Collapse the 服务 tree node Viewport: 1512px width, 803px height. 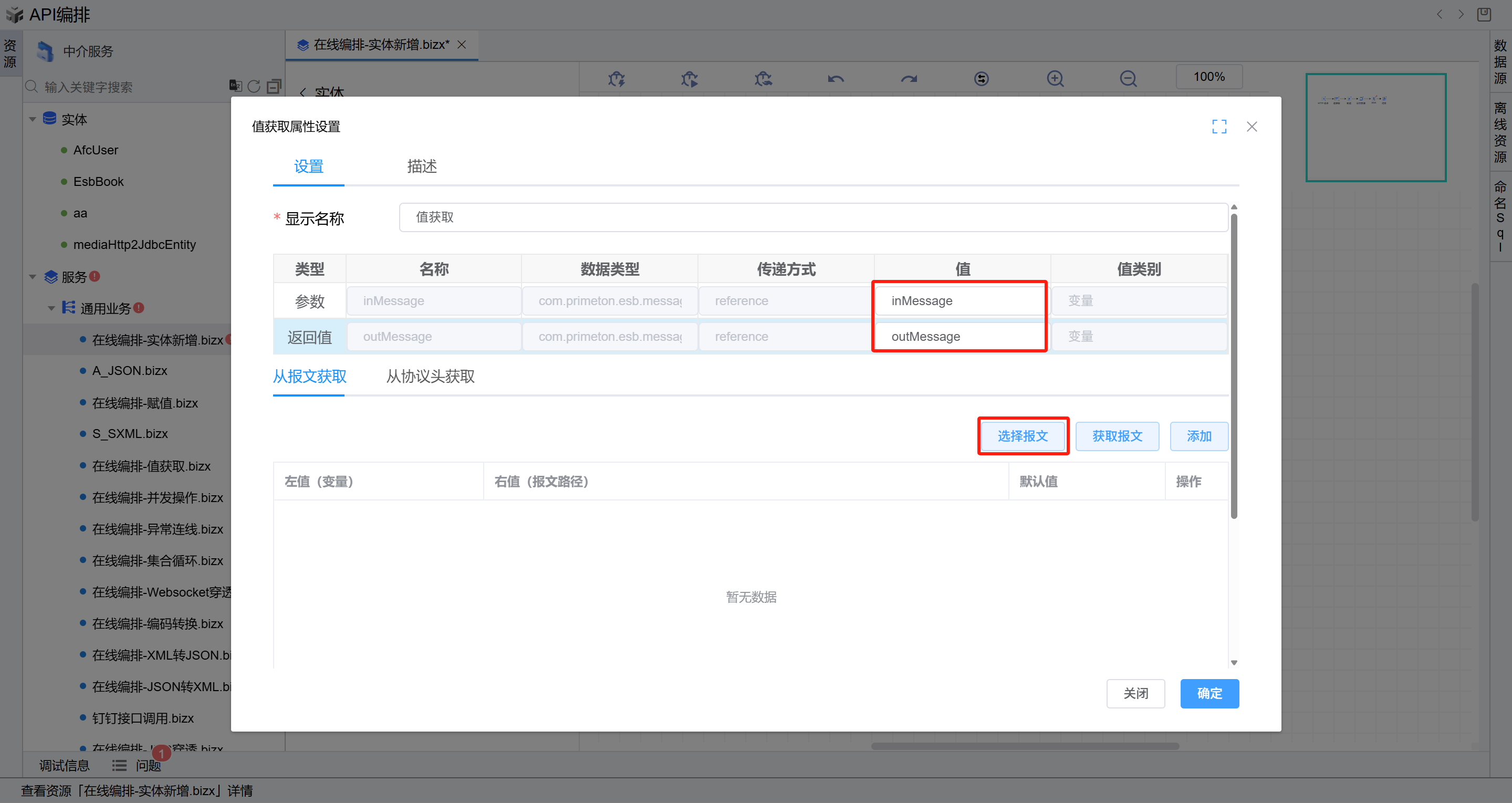click(x=32, y=276)
